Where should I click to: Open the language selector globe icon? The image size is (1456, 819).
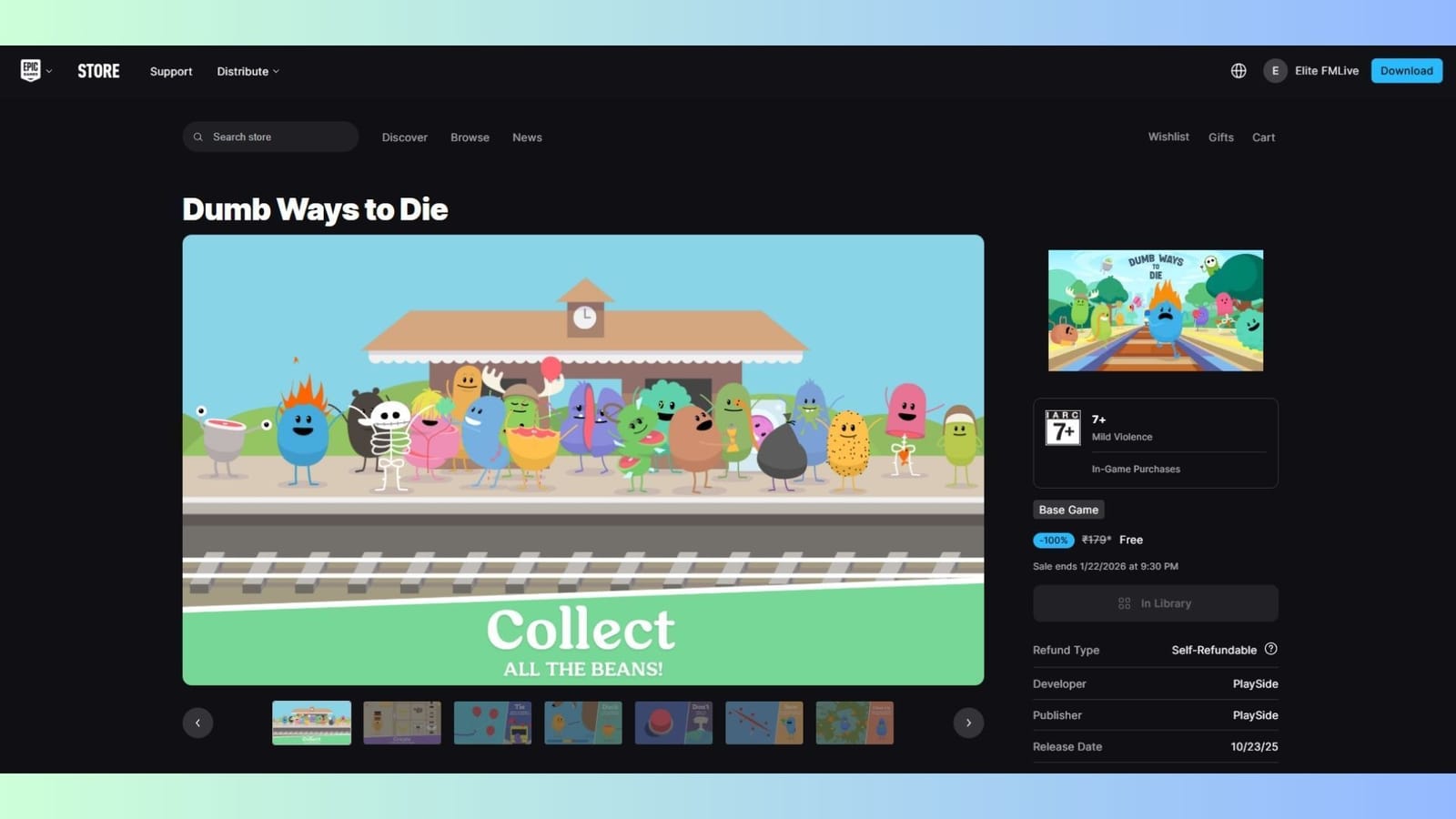(x=1239, y=70)
